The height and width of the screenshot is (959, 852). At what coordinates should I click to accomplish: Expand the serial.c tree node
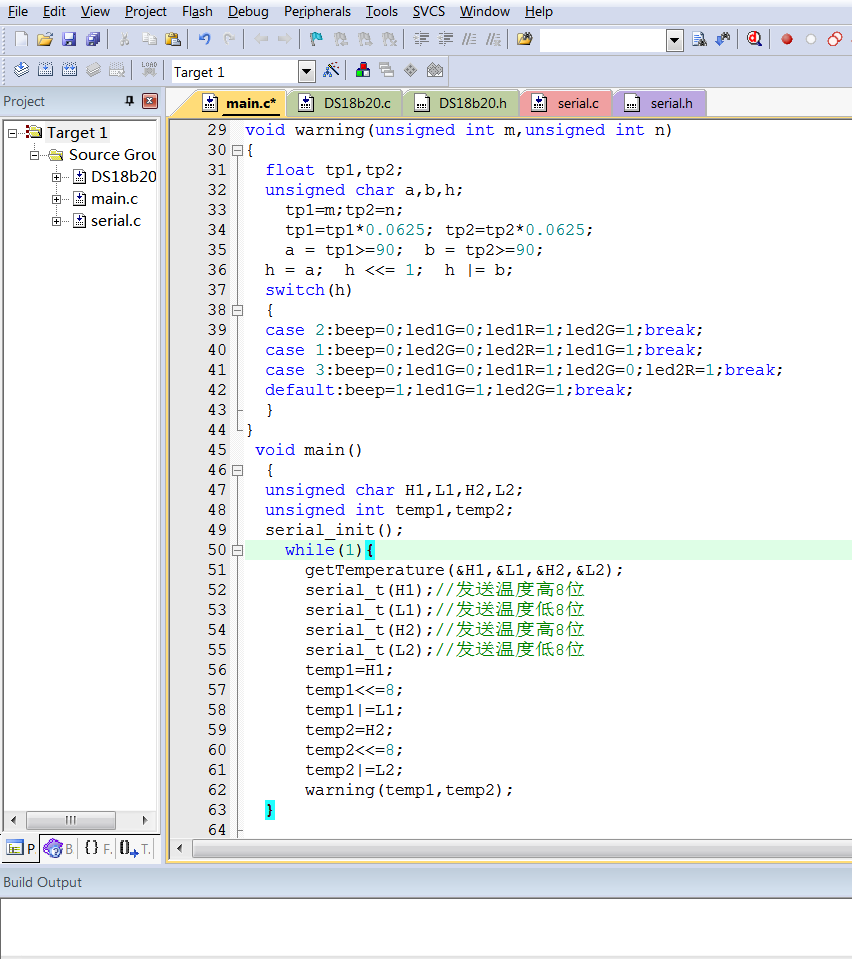(57, 221)
